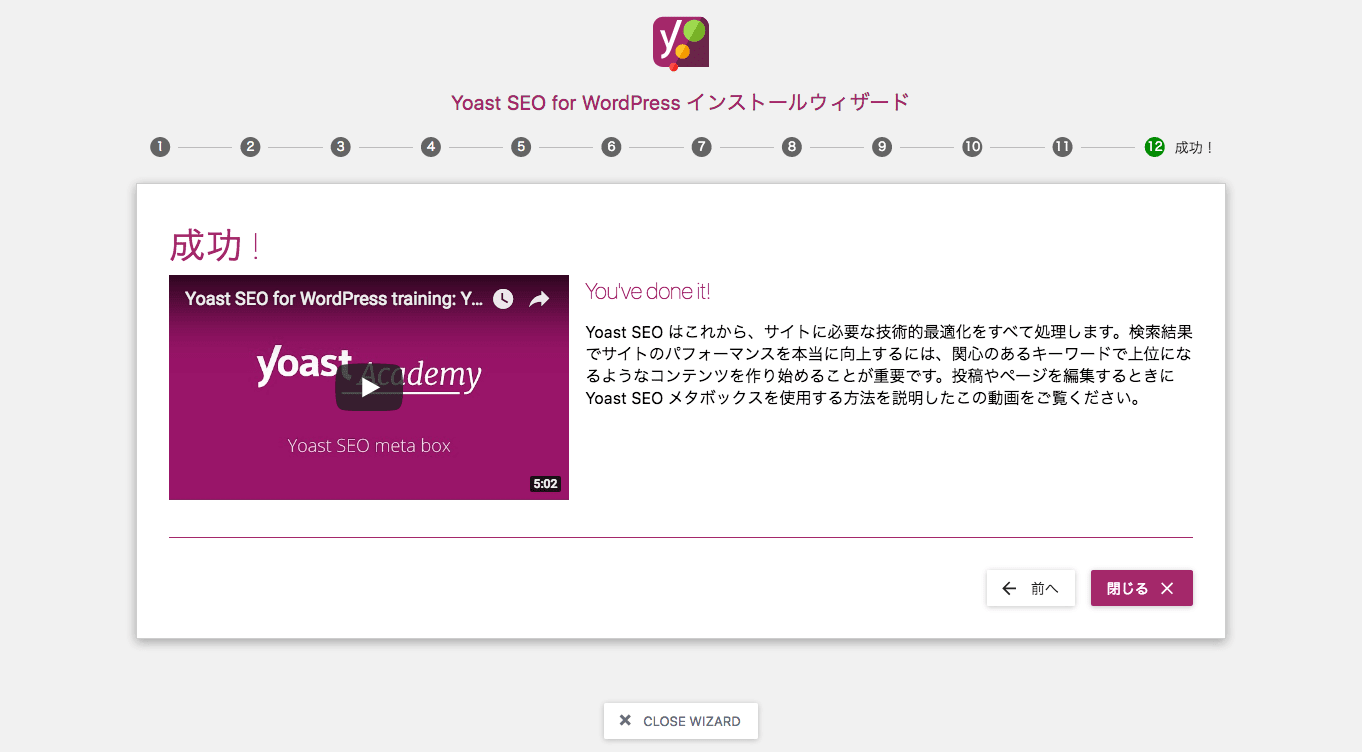Screen dimensions: 1362x752
Task: Click the CLOSE WIZARD button
Action: click(681, 721)
